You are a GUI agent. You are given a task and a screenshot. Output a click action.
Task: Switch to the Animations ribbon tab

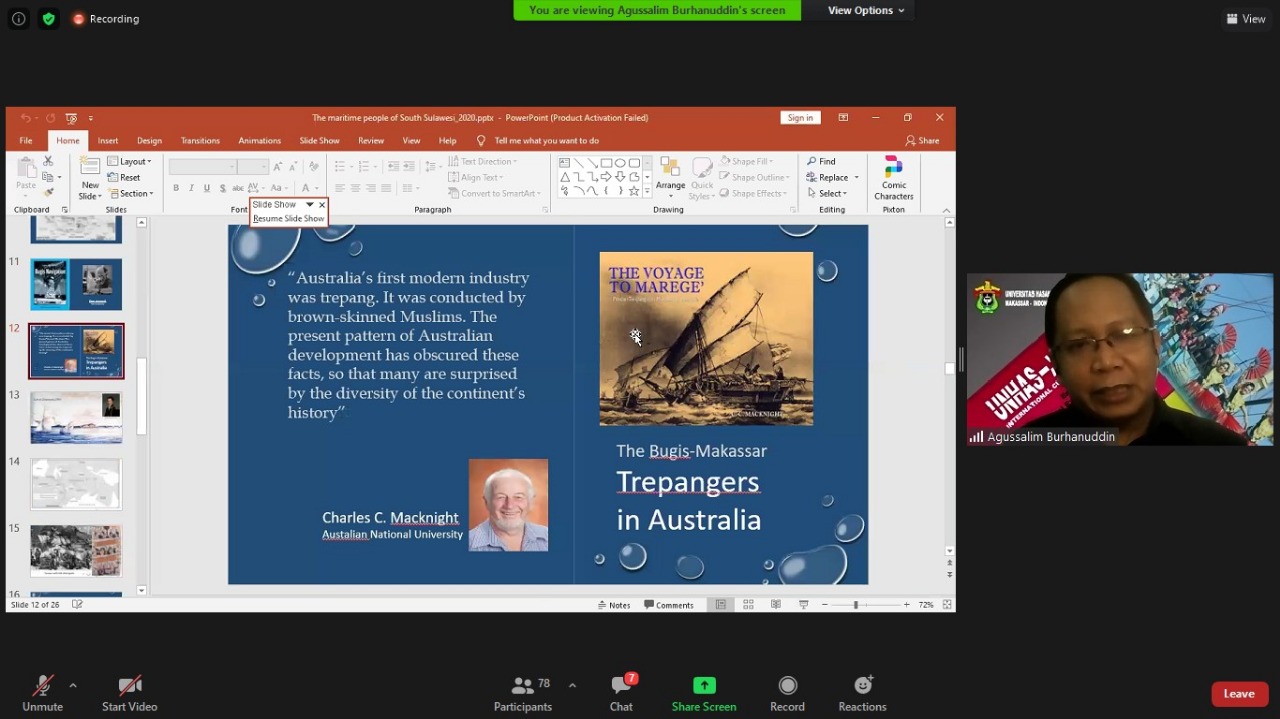pos(259,141)
